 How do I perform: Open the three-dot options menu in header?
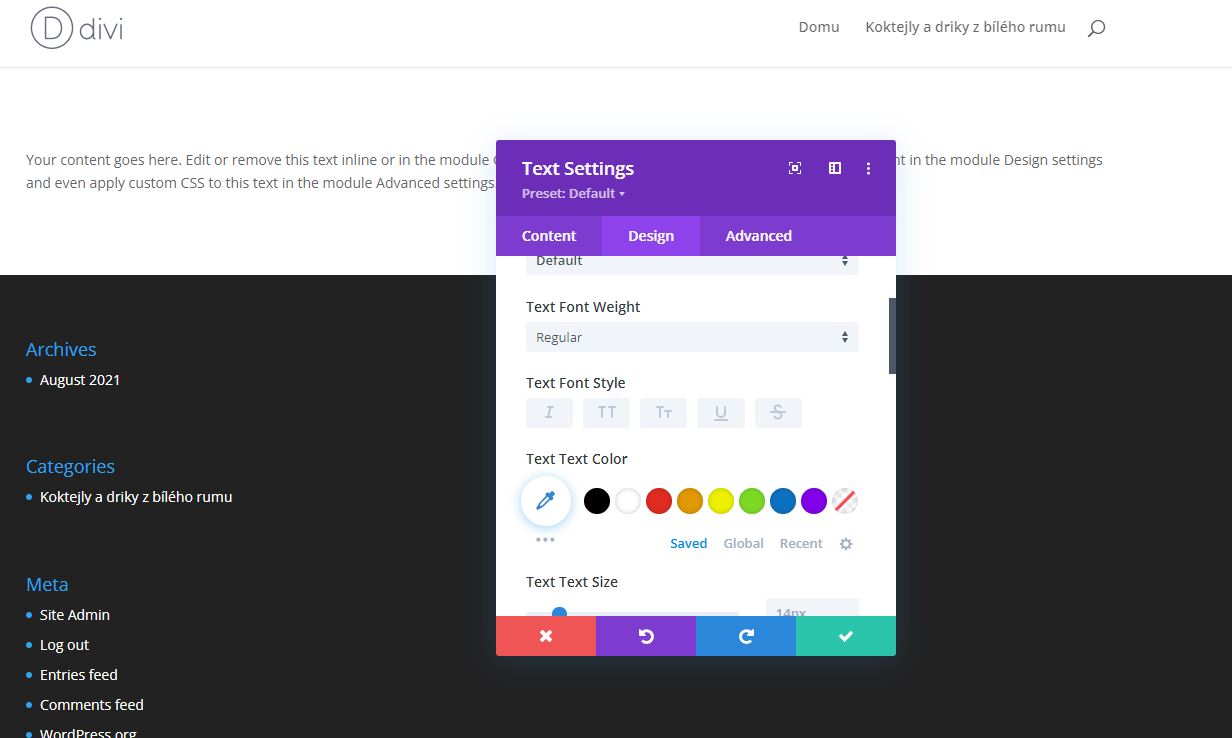868,168
